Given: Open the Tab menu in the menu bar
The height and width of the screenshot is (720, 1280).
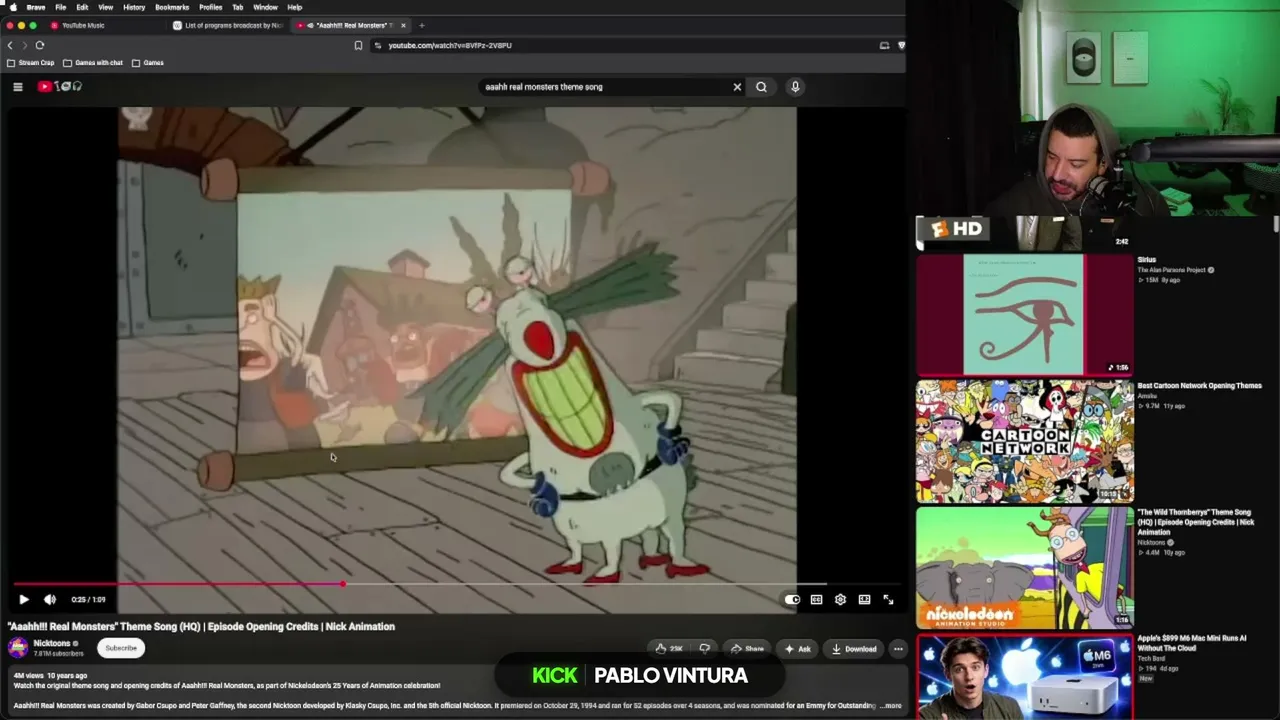Looking at the screenshot, I should click(238, 7).
